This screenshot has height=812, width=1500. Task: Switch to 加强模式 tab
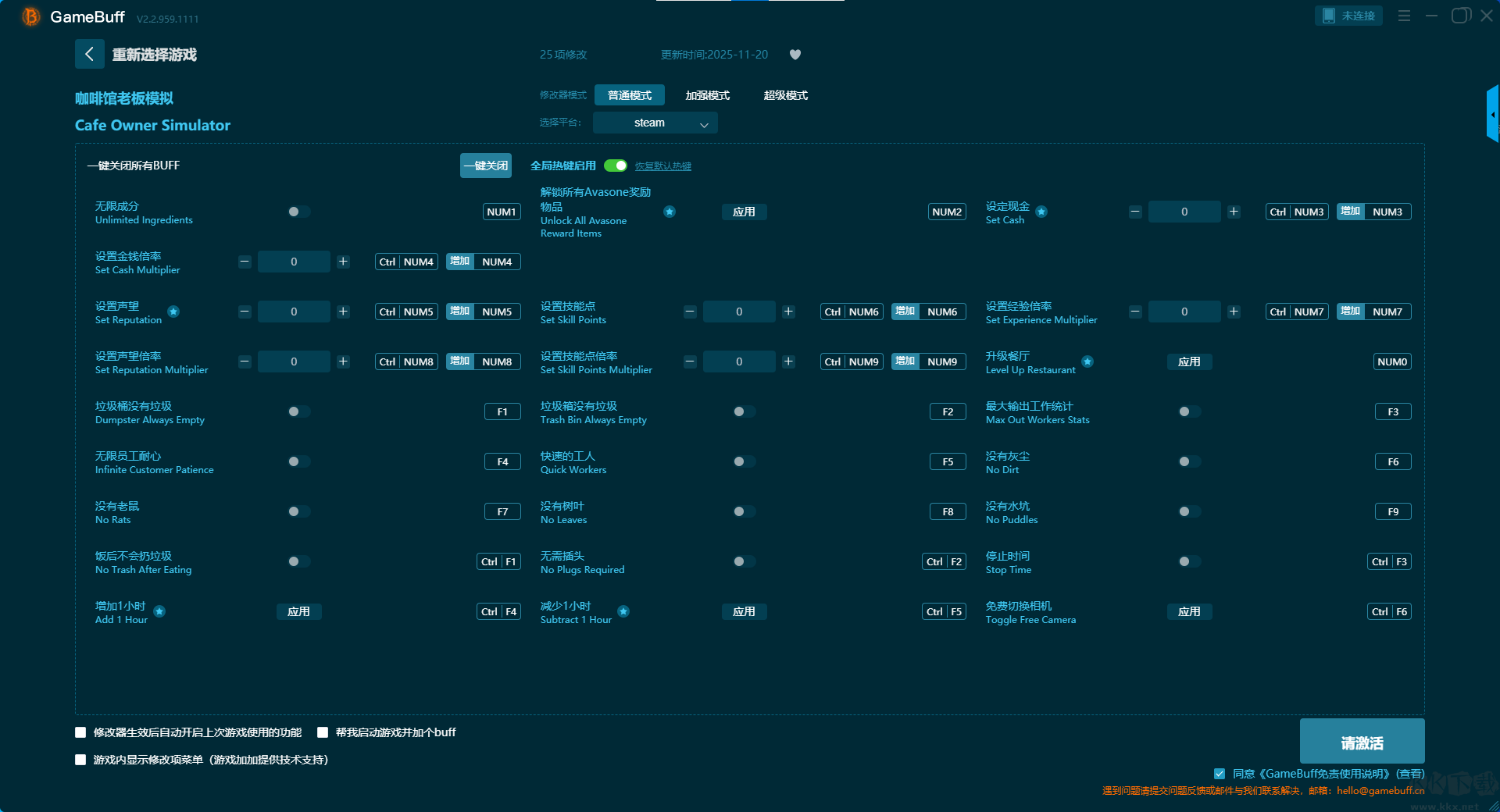707,95
